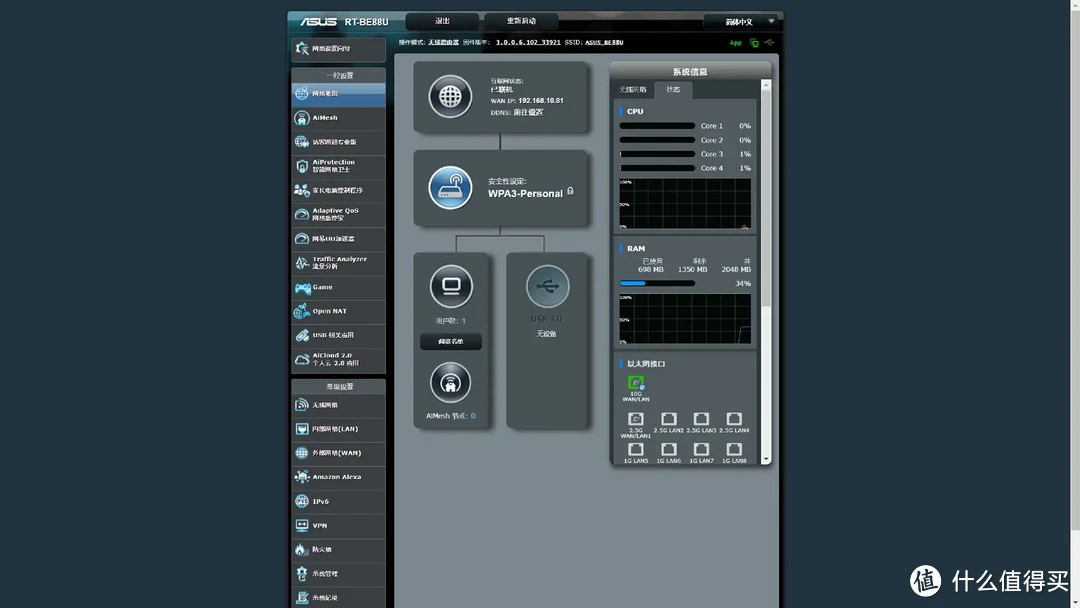The width and height of the screenshot is (1080, 608).
Task: Click the 10G WAN/LAN green port icon
Action: click(636, 383)
